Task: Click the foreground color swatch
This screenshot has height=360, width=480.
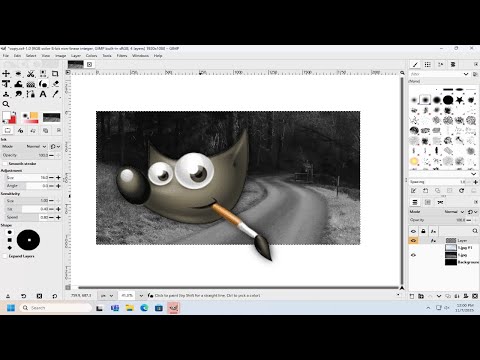Action: click(x=6, y=116)
